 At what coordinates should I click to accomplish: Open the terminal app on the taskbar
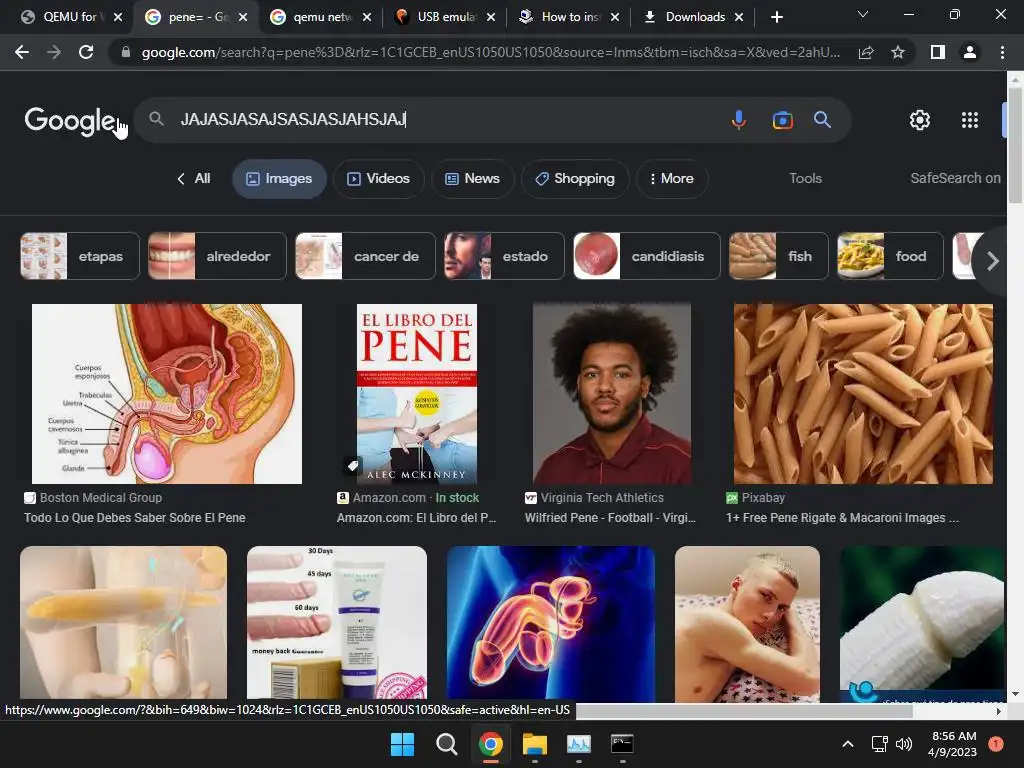click(622, 744)
